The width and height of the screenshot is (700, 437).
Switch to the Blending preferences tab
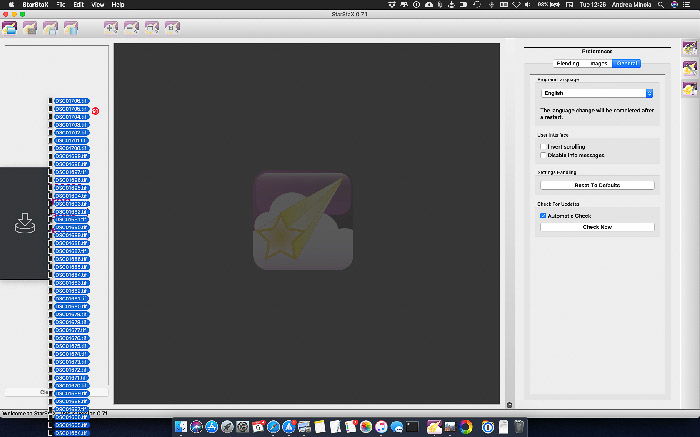pos(568,63)
